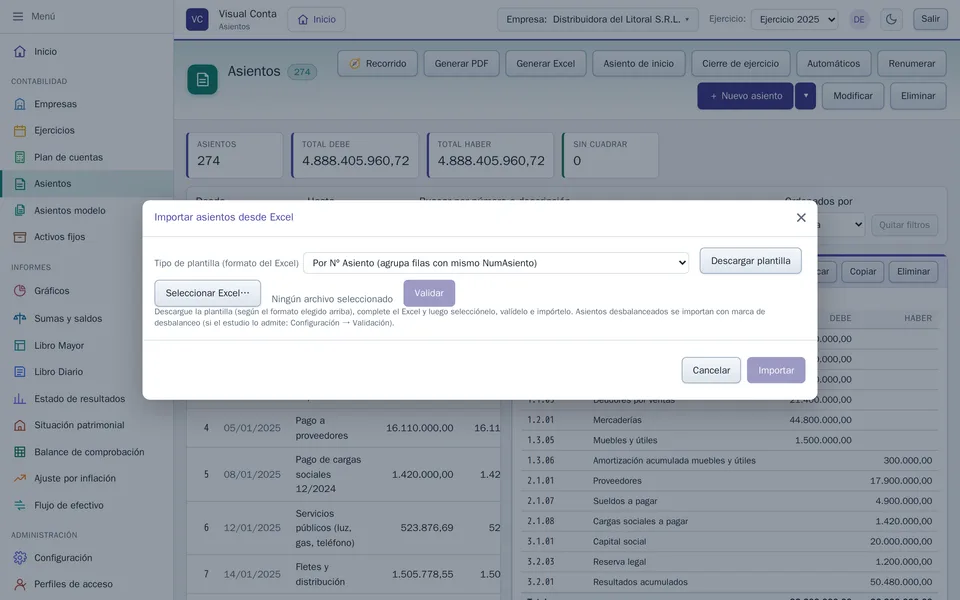Select row 4 Pago a proveedores
960x600 pixels.
(x=343, y=428)
